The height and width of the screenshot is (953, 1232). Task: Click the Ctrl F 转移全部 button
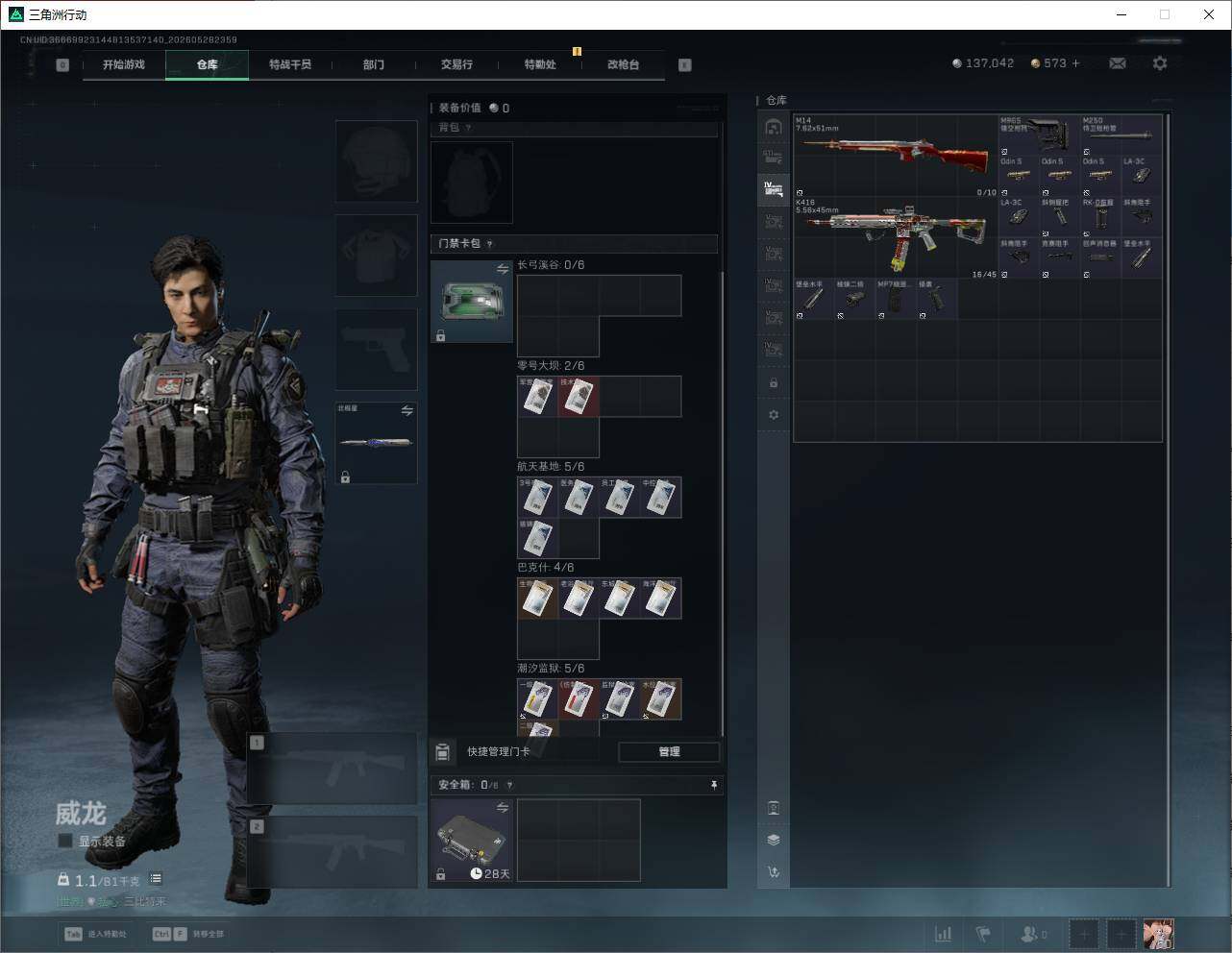pyautogui.click(x=188, y=934)
